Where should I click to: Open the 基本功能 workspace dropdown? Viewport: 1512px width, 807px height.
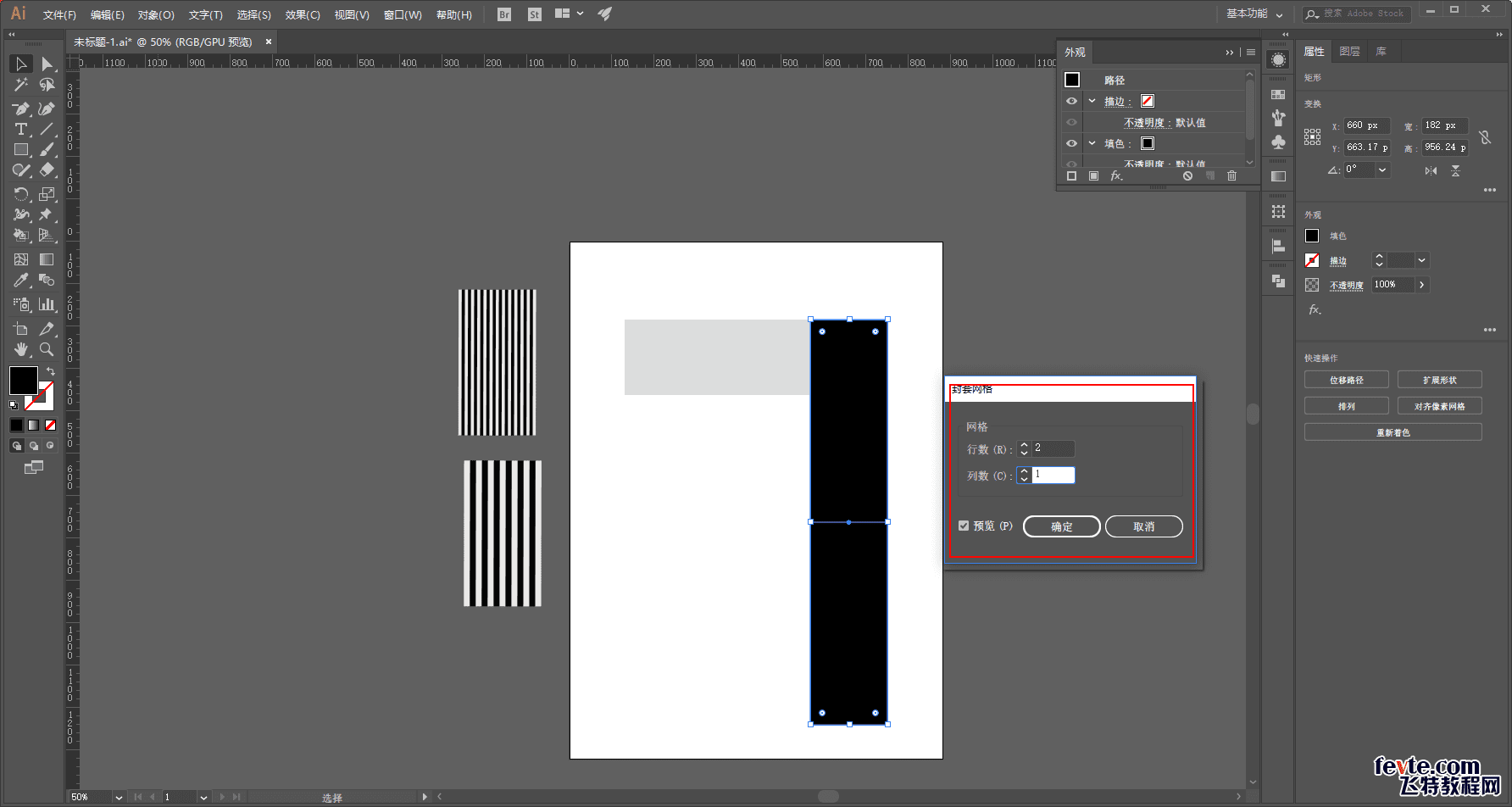click(1254, 14)
